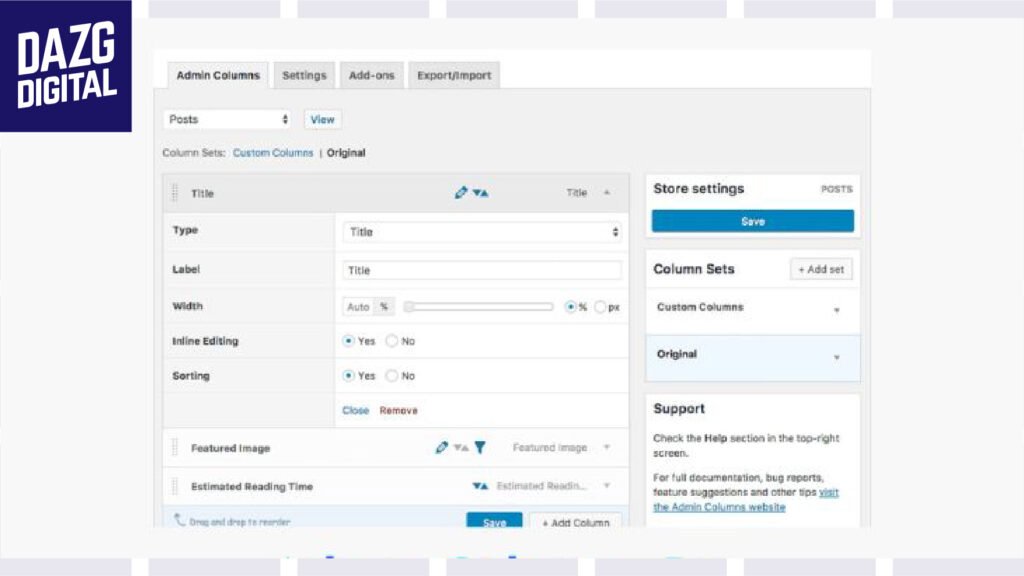Select Custom Columns row in Column Sets panel
The image size is (1024, 576).
pos(752,311)
